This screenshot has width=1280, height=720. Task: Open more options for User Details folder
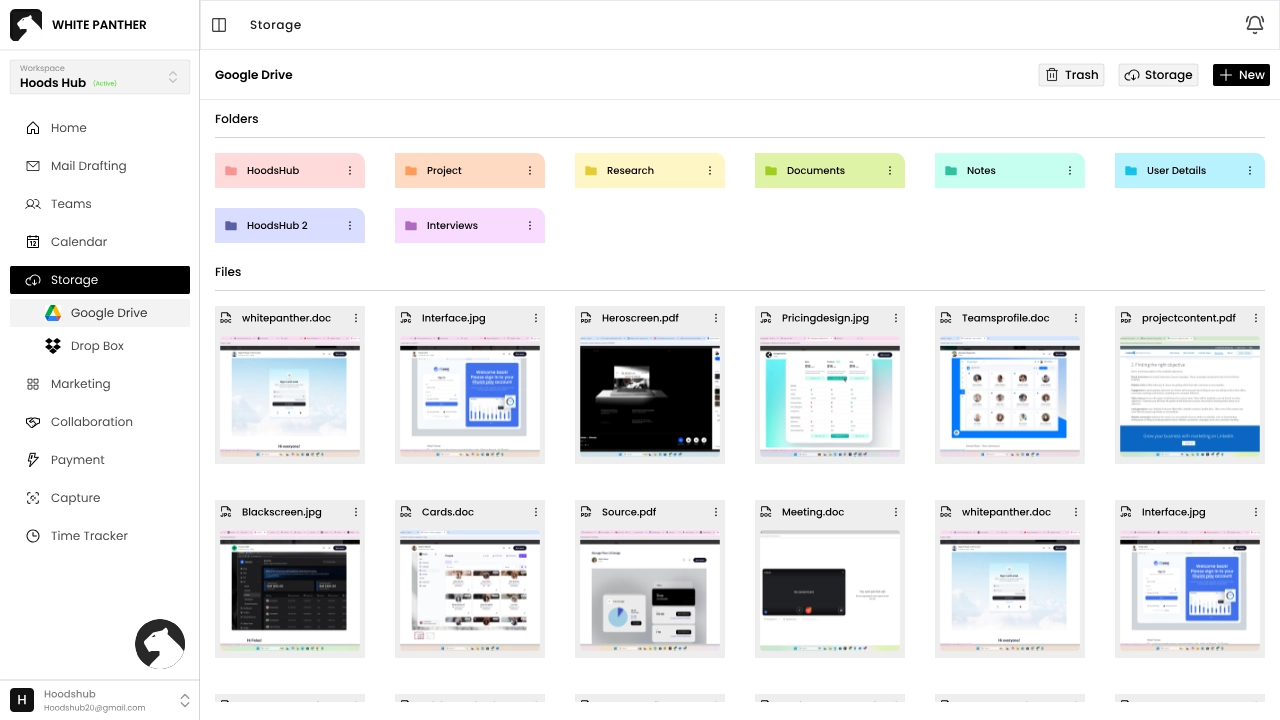pyautogui.click(x=1250, y=171)
